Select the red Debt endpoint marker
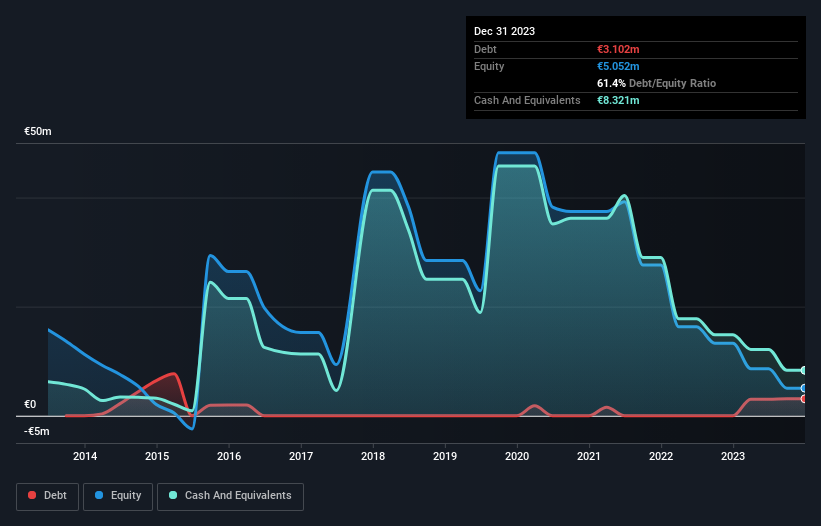This screenshot has width=821, height=526. tap(804, 399)
